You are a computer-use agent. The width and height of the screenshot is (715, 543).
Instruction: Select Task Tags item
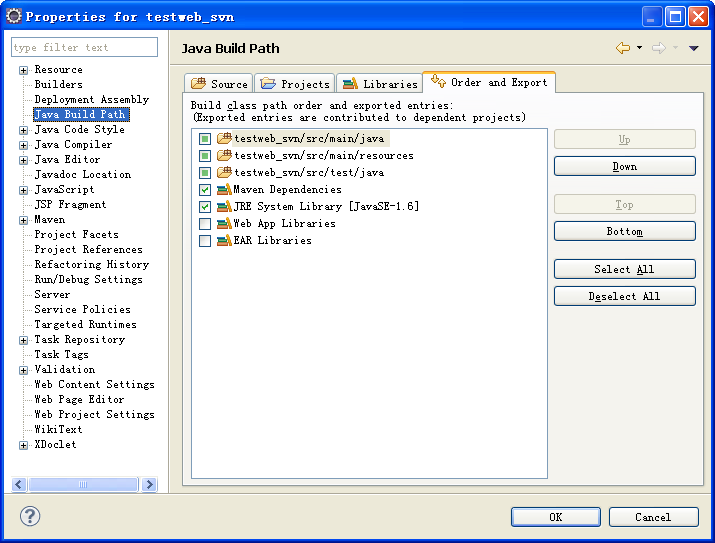point(61,354)
